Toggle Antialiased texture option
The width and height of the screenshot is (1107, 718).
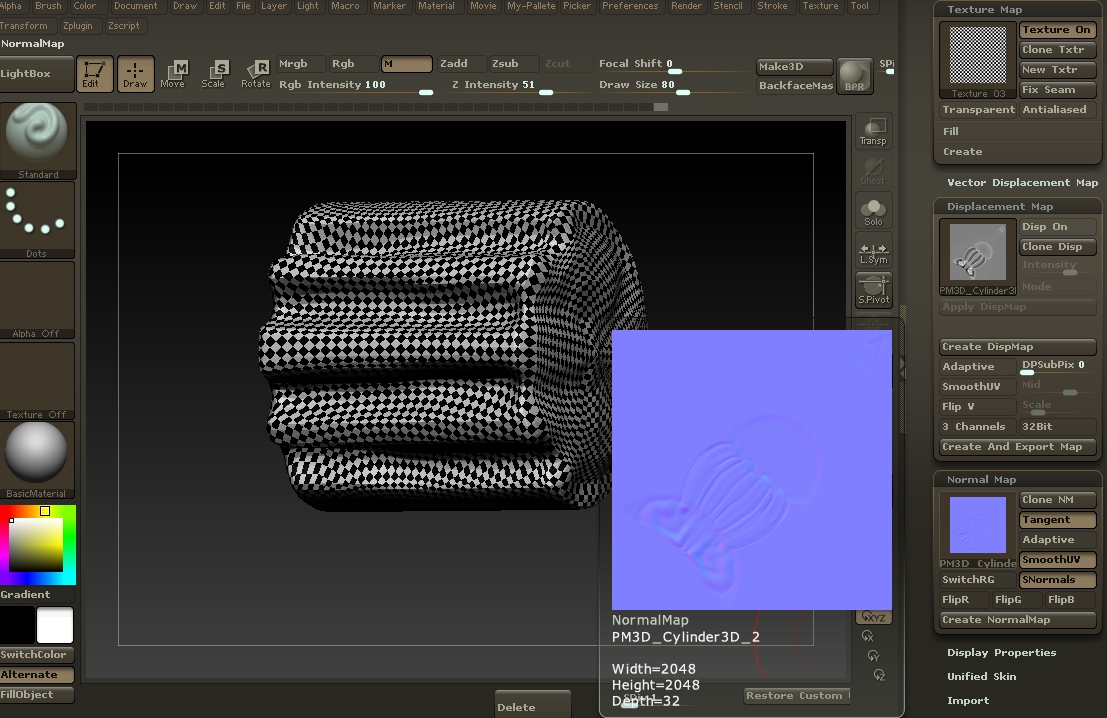tap(1057, 109)
